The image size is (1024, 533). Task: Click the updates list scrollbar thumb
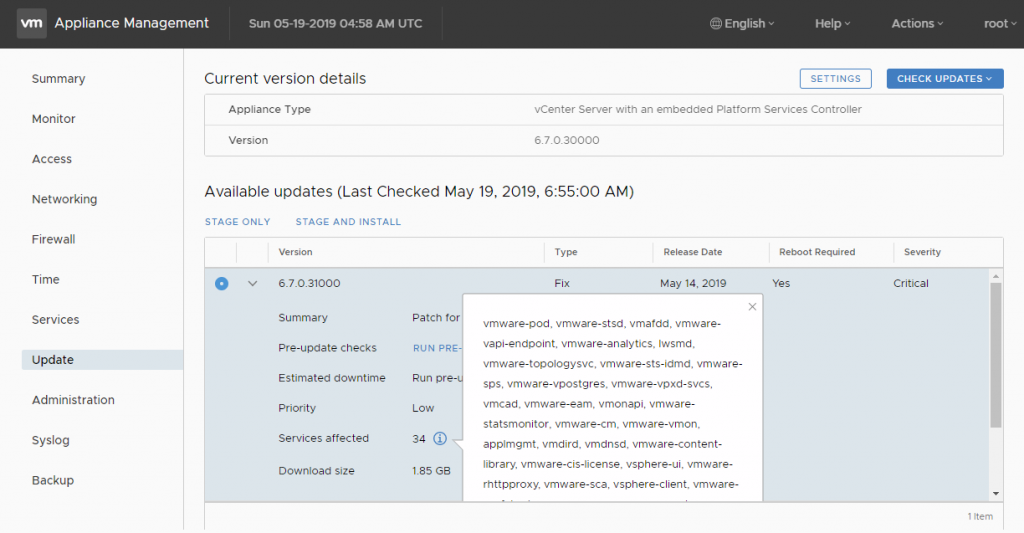pos(996,355)
